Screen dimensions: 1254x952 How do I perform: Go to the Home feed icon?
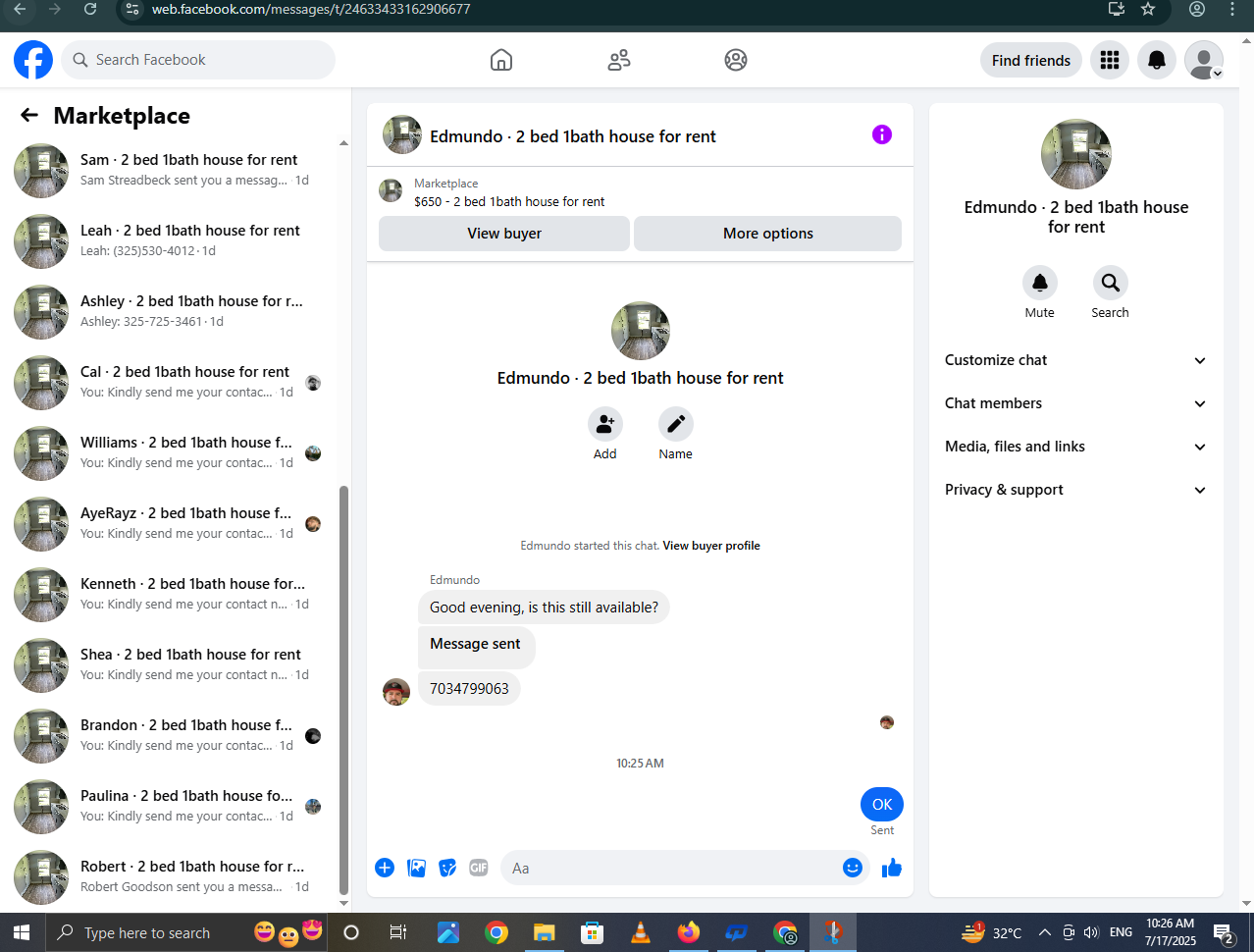click(501, 60)
